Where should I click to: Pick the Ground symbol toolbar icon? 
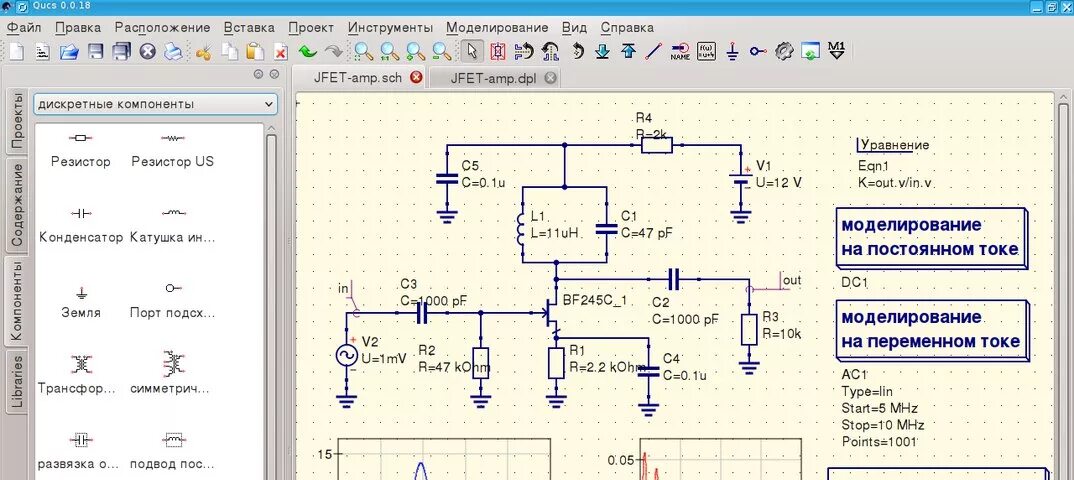732,51
